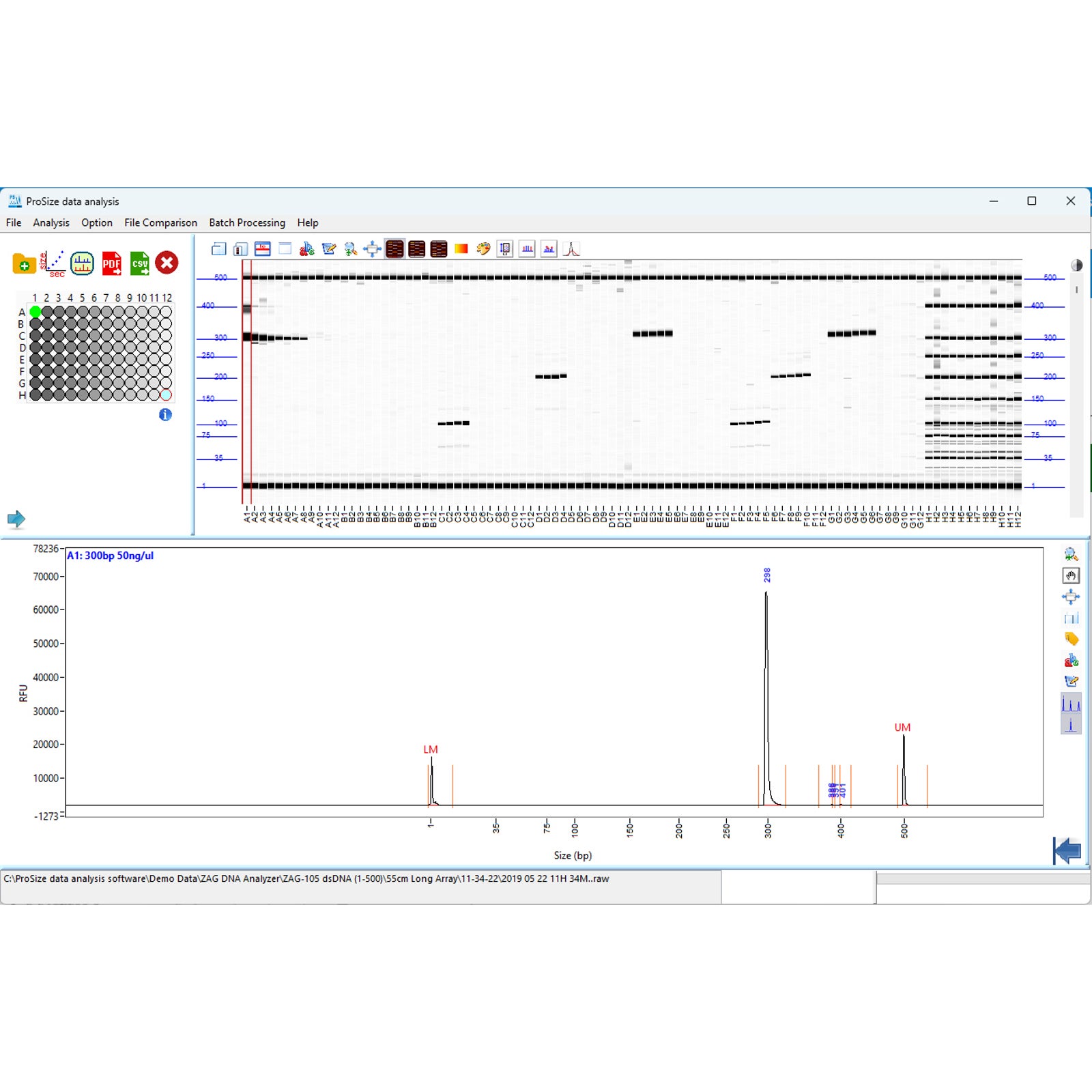Open a data file with the folder icon
Image resolution: width=1092 pixels, height=1092 pixels.
click(25, 263)
